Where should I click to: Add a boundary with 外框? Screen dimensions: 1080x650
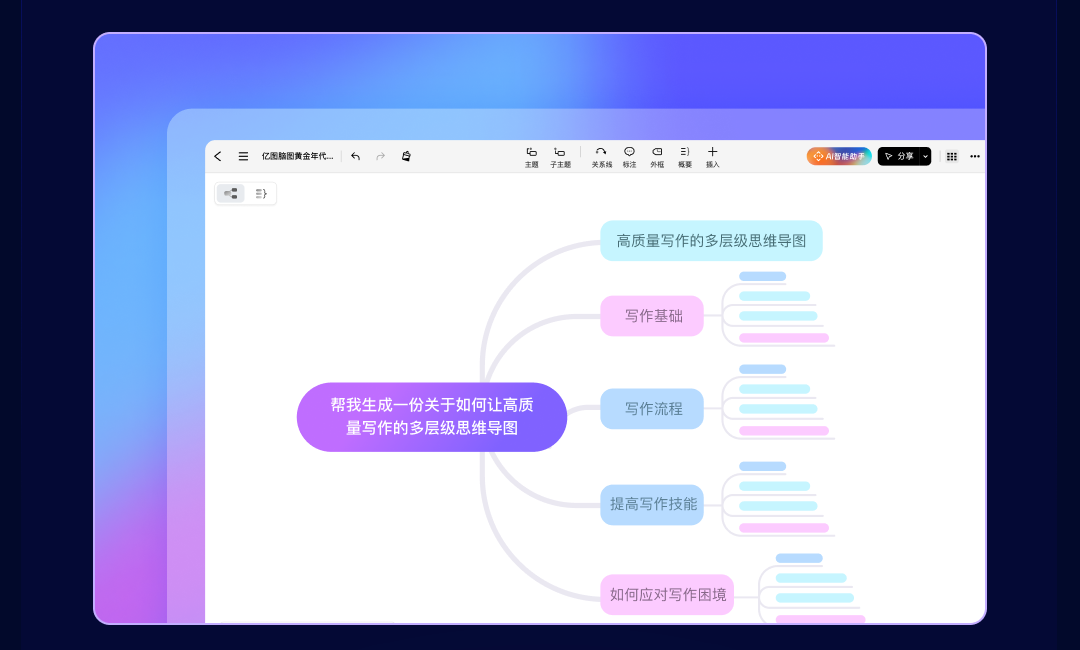[x=657, y=157]
